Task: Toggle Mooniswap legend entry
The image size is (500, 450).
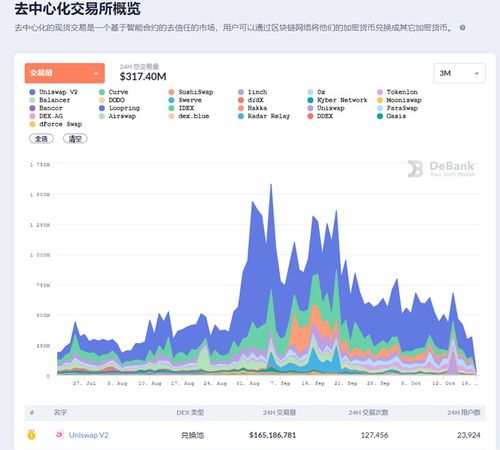Action: (399, 100)
